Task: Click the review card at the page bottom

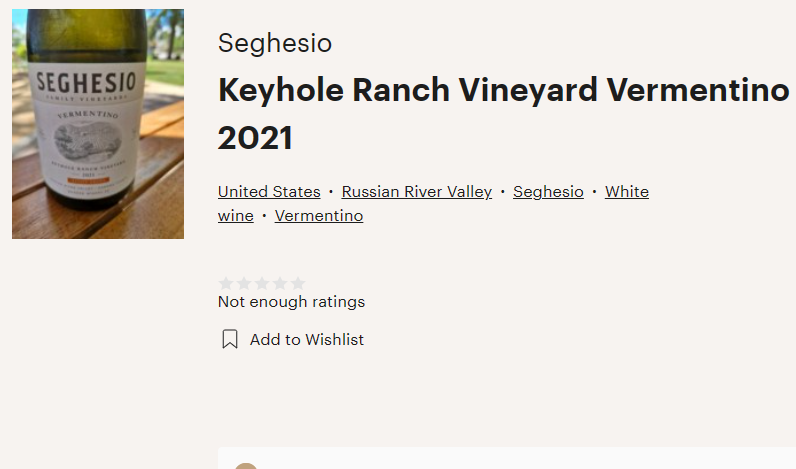Action: [x=507, y=458]
